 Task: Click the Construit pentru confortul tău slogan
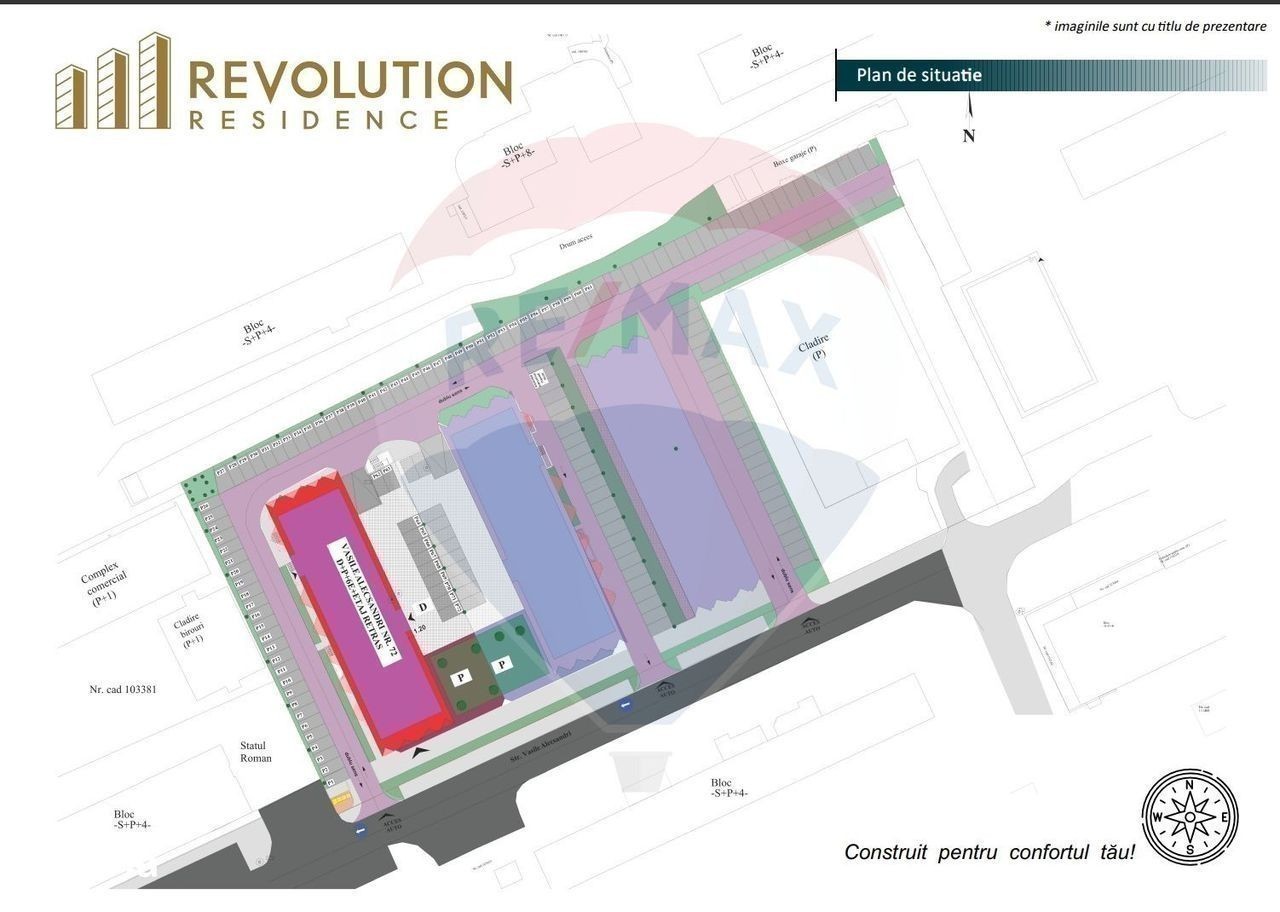point(989,853)
